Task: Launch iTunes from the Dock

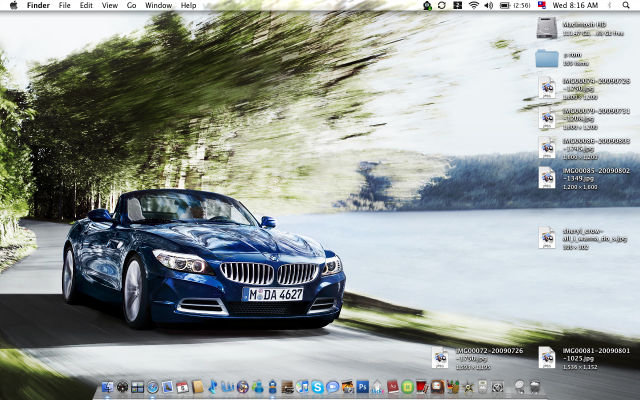Action: click(302, 387)
